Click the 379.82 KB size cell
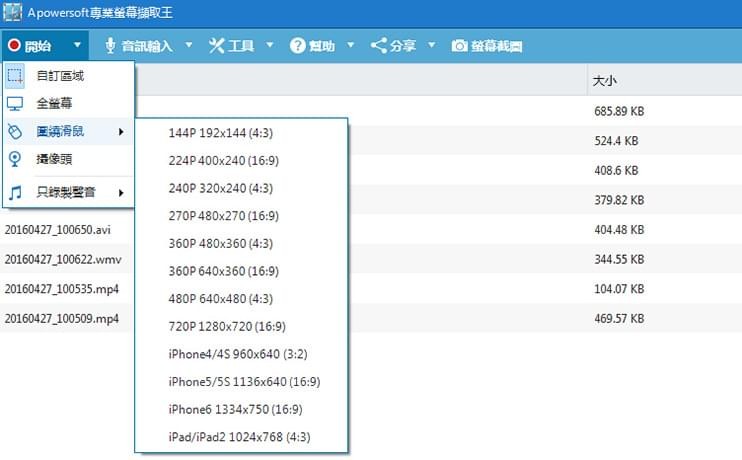This screenshot has height=460, width=742. pos(619,200)
